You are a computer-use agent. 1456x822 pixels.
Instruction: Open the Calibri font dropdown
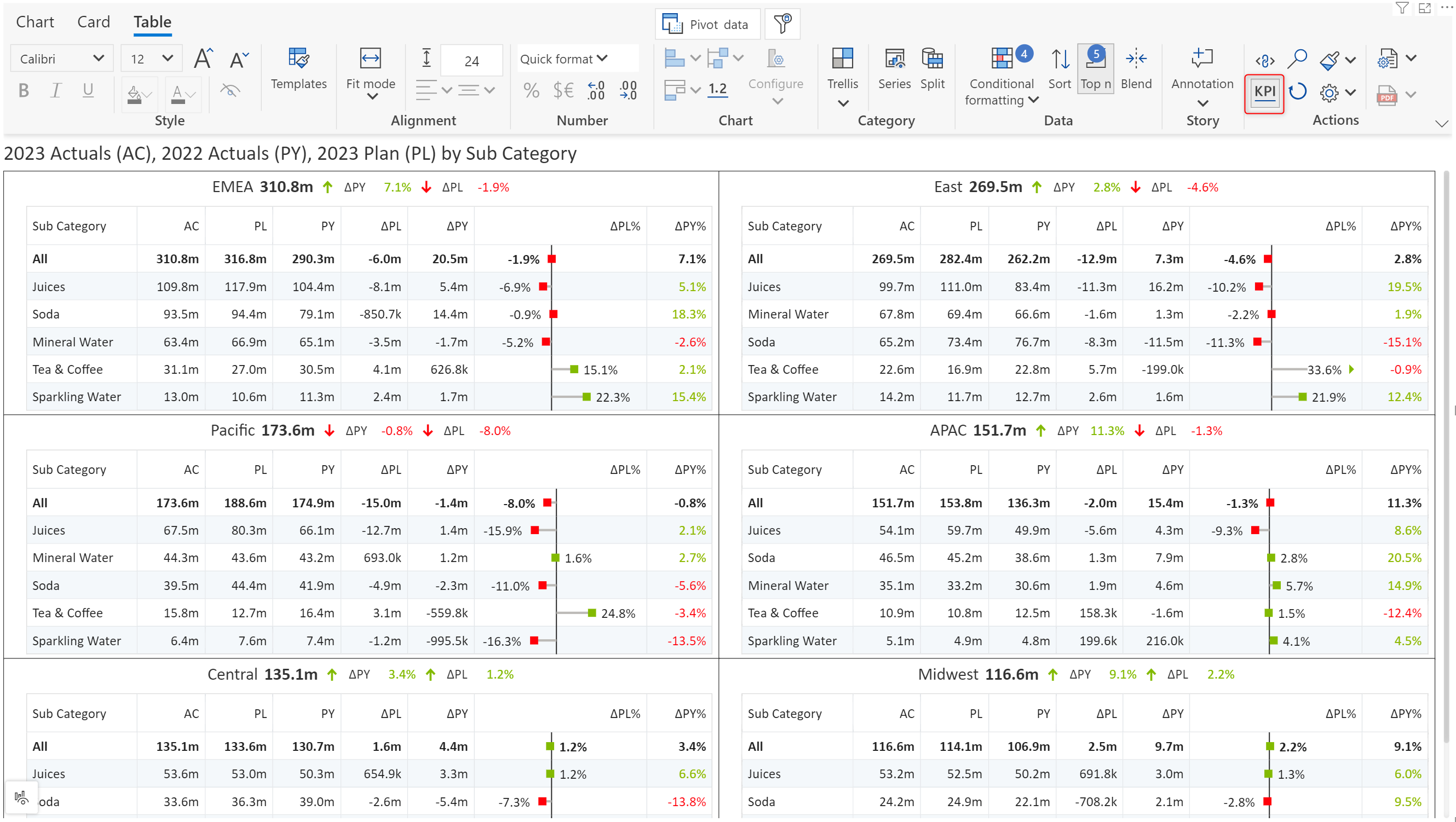(x=62, y=59)
